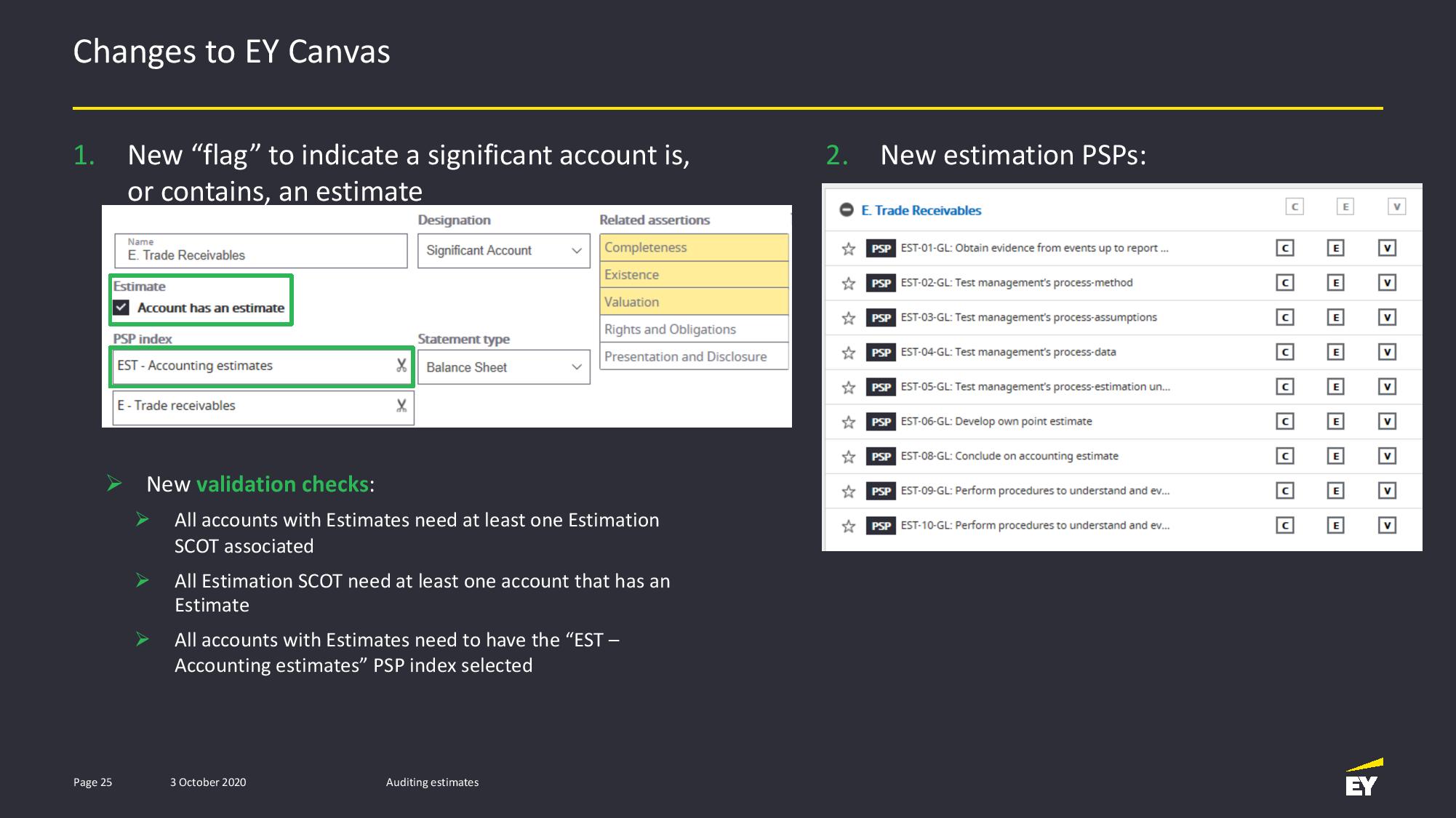The image size is (1456, 818).
Task: Toggle E assertion box on EST-05-GL row
Action: point(1335,387)
